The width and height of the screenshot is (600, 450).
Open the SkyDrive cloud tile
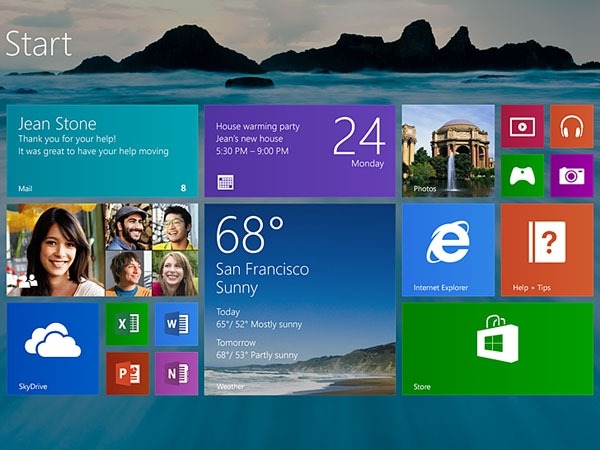tap(52, 348)
